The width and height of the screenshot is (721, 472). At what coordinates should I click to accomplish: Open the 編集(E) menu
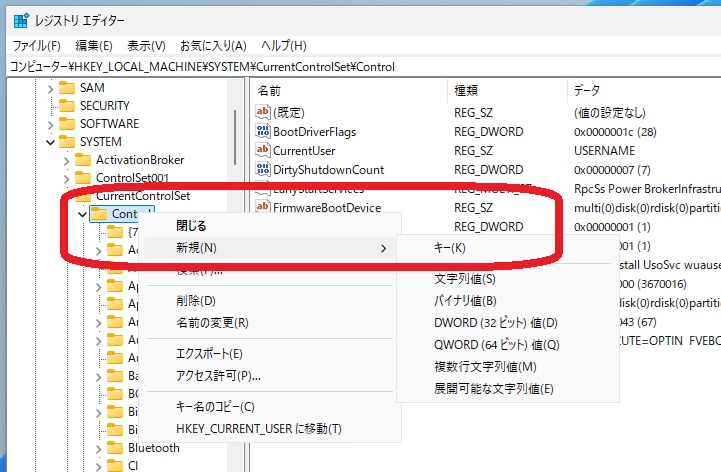tap(94, 46)
